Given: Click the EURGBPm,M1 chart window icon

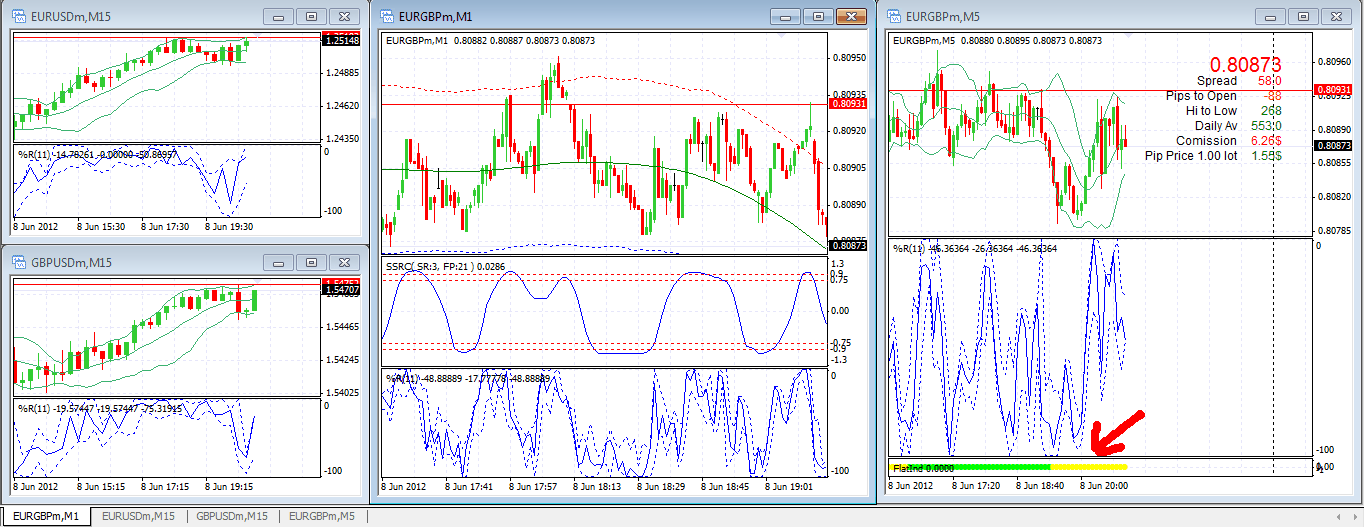Looking at the screenshot, I should pyautogui.click(x=390, y=16).
